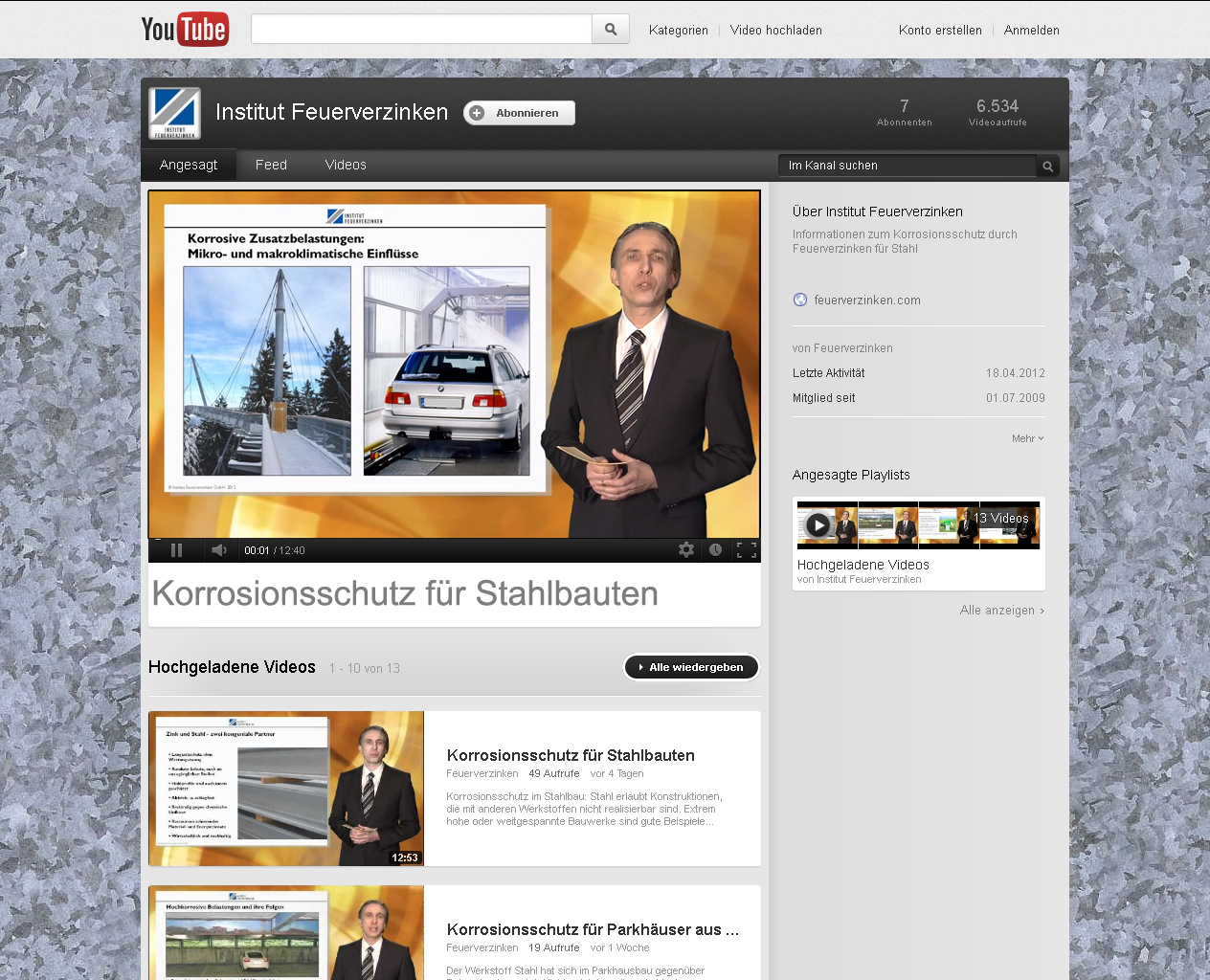Click the Mitglied seit date 01.07.2009
Viewport: 1210px width, 980px height.
[x=1016, y=398]
